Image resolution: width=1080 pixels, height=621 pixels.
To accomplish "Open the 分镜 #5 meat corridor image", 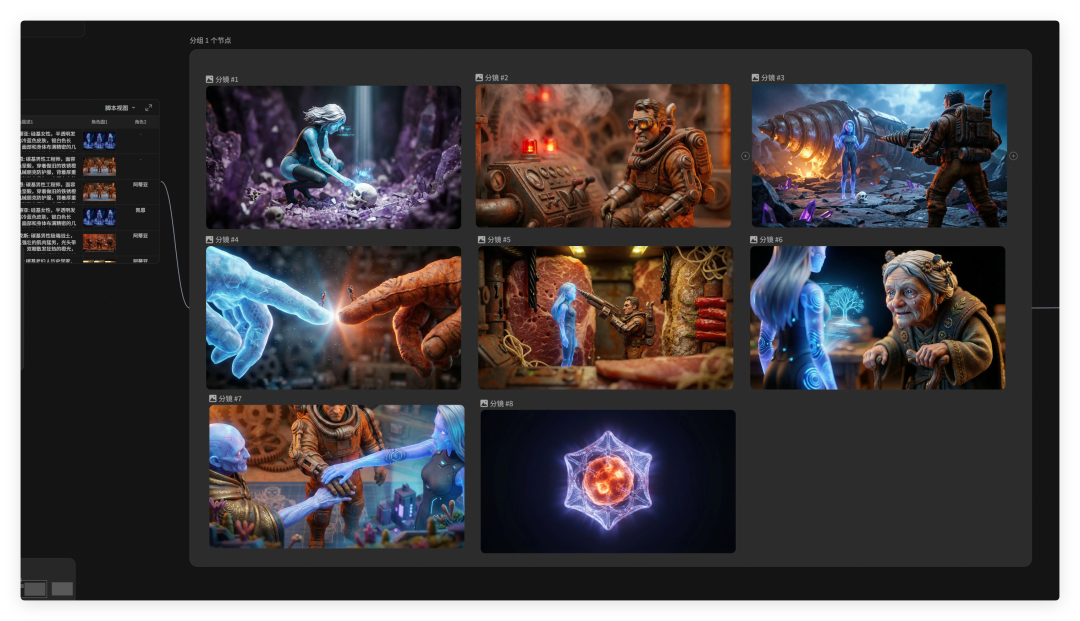I will (605, 318).
